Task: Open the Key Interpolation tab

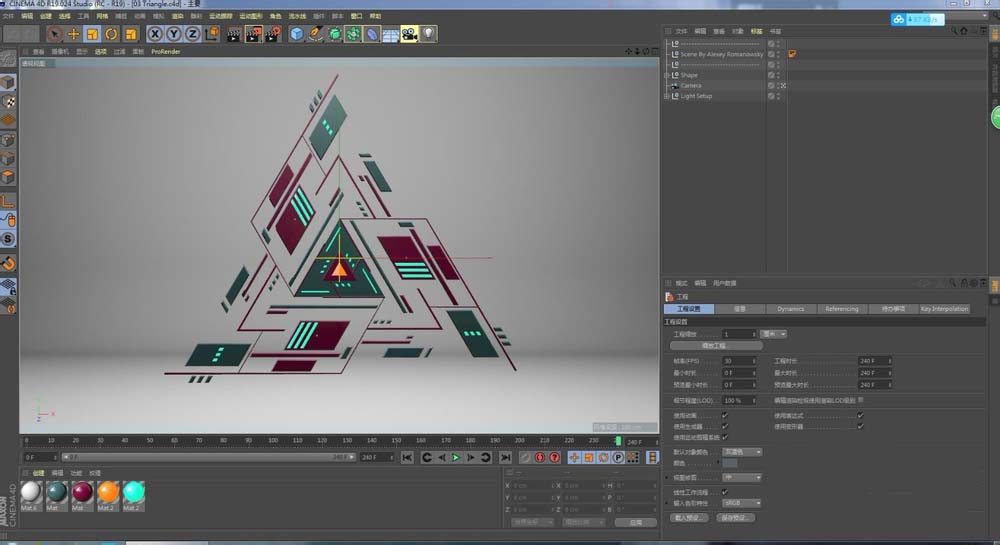Action: [944, 309]
